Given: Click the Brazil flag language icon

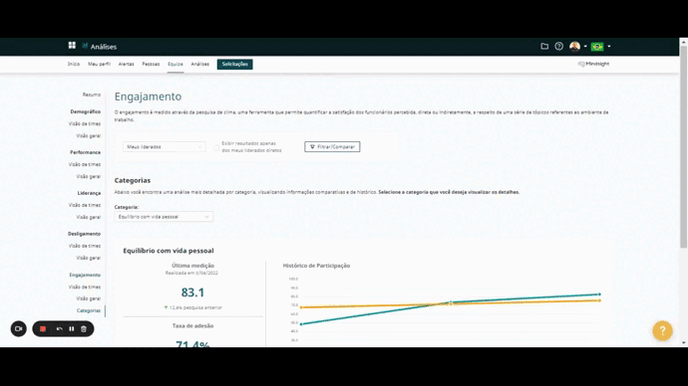Looking at the screenshot, I should pos(597,46).
